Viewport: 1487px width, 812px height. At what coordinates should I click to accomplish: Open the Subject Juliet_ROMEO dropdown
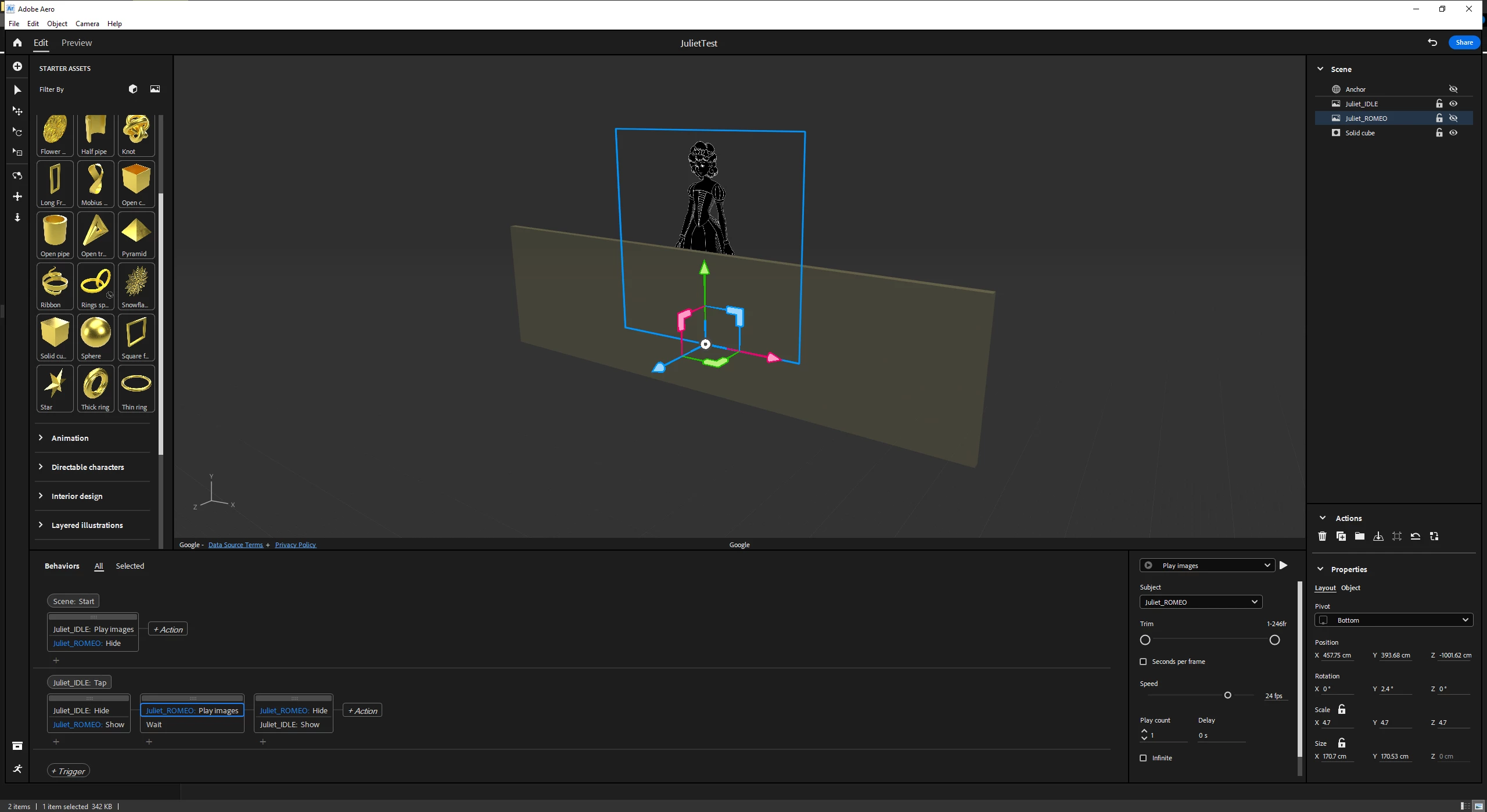(1200, 602)
